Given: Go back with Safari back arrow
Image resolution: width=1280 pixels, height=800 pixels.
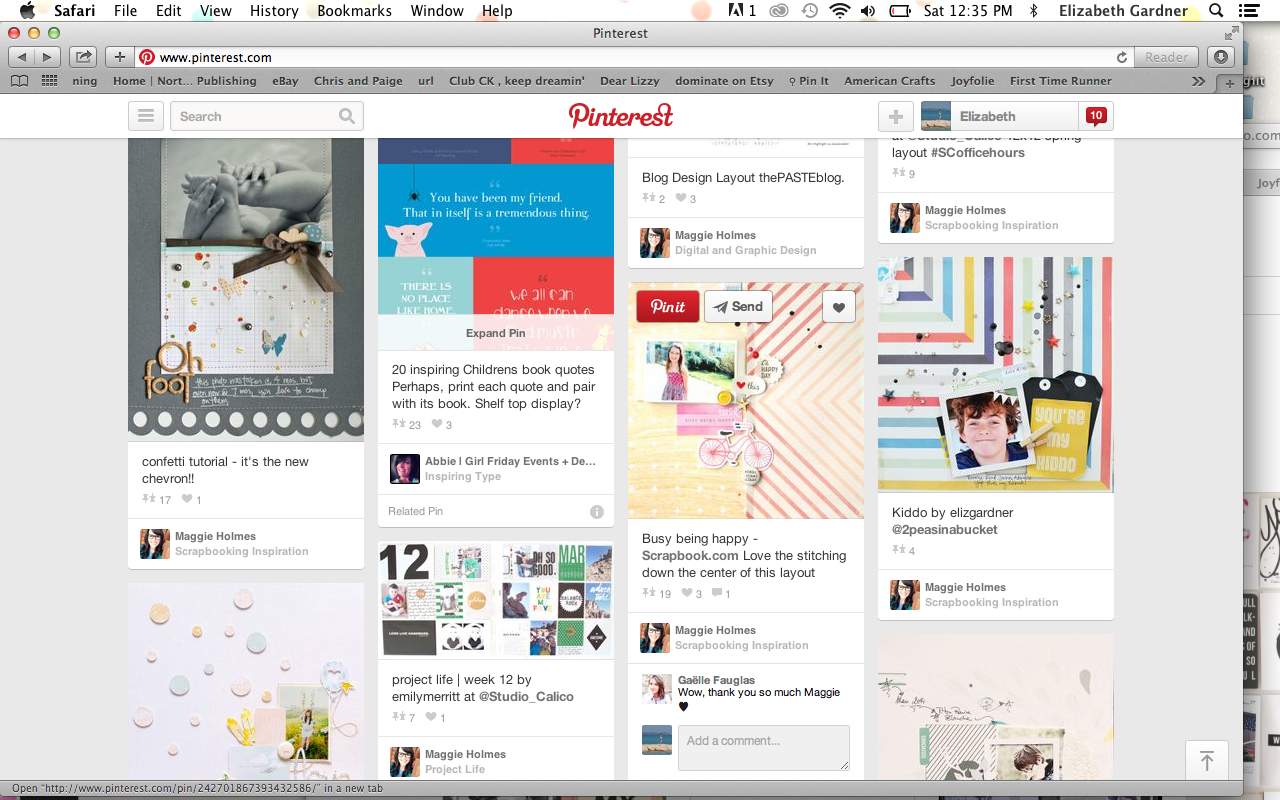Looking at the screenshot, I should (x=22, y=57).
